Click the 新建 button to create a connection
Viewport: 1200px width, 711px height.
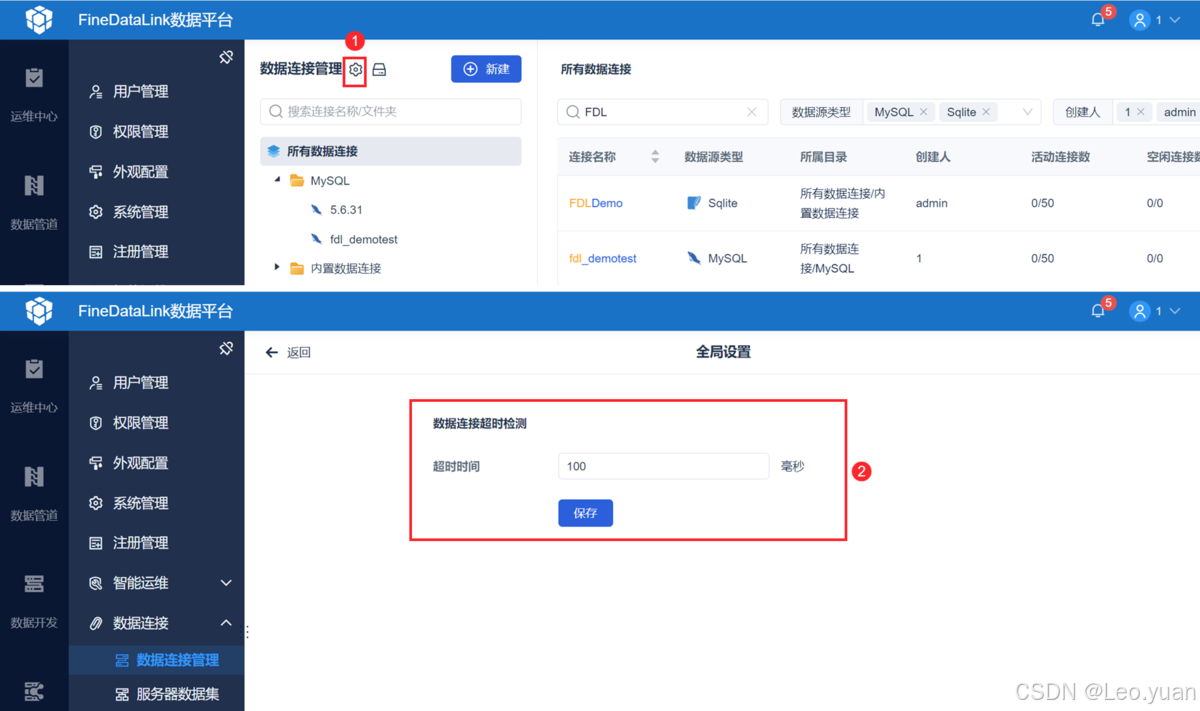(x=486, y=68)
